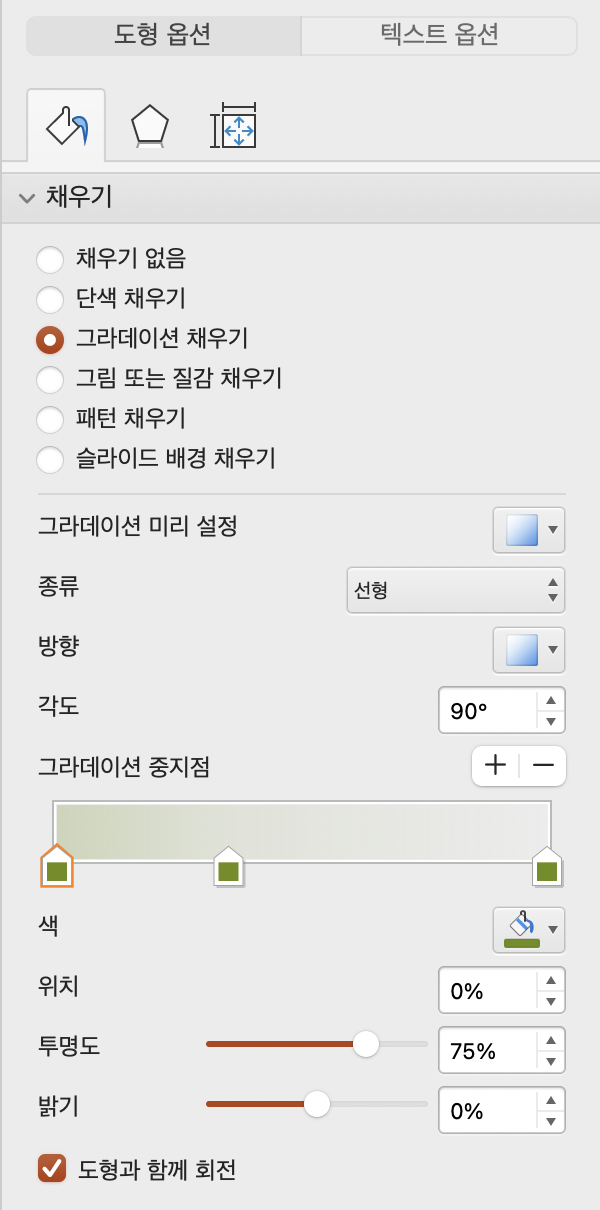The image size is (600, 1210).
Task: Switch to 도형 옵션 tab
Action: (x=163, y=36)
